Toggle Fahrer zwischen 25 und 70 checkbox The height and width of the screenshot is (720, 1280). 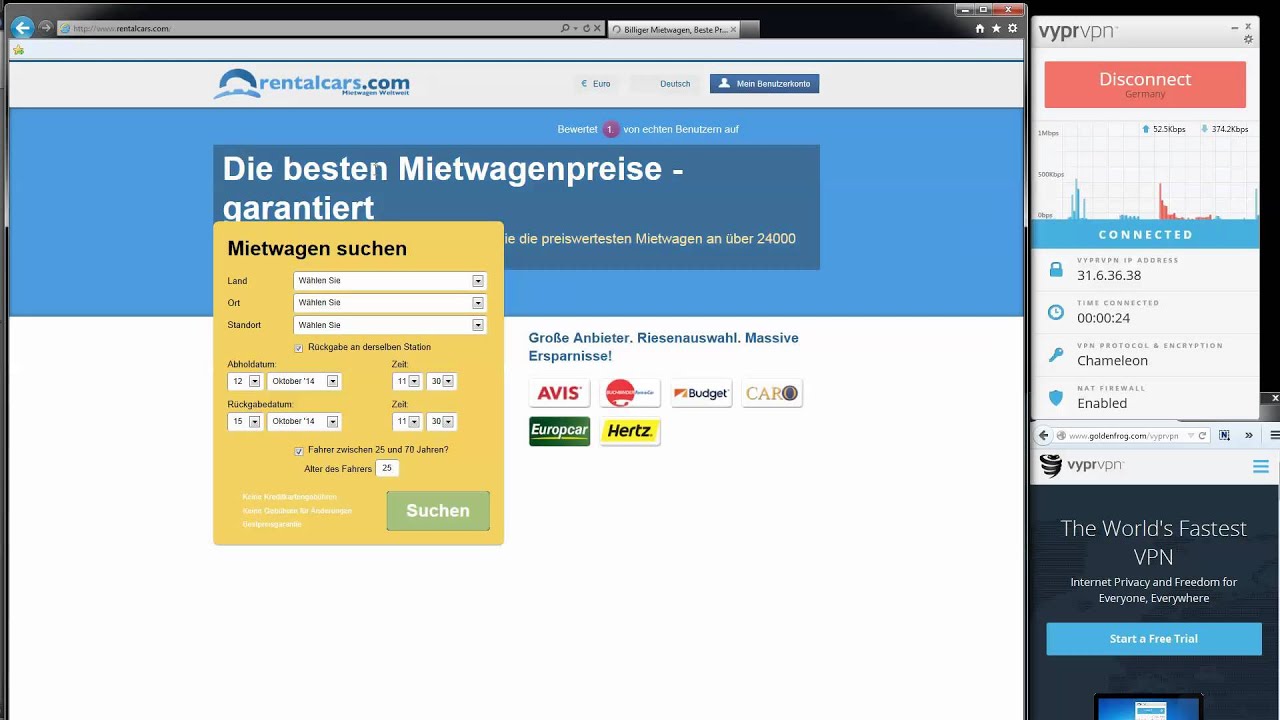pyautogui.click(x=299, y=451)
